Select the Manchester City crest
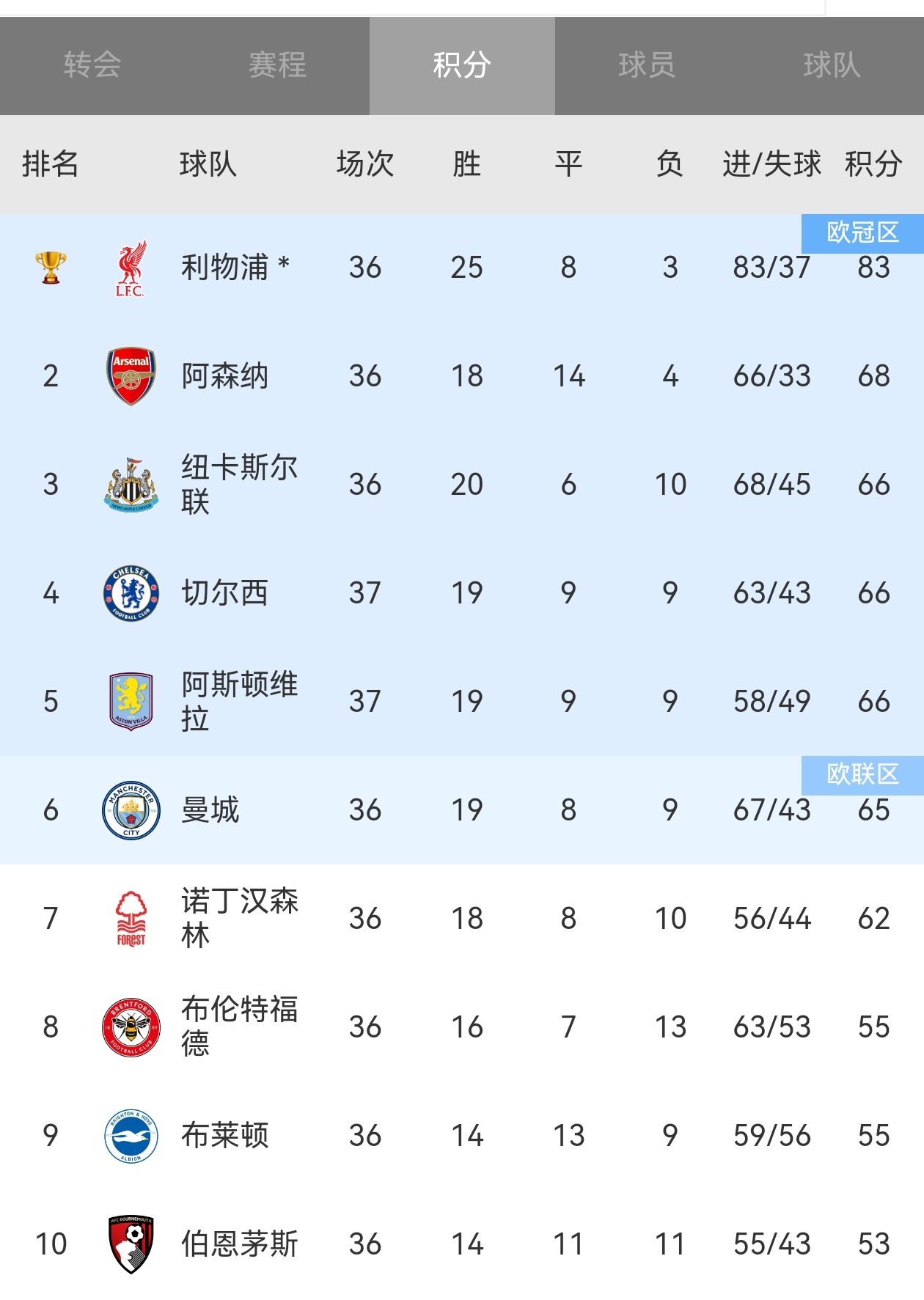 [131, 810]
